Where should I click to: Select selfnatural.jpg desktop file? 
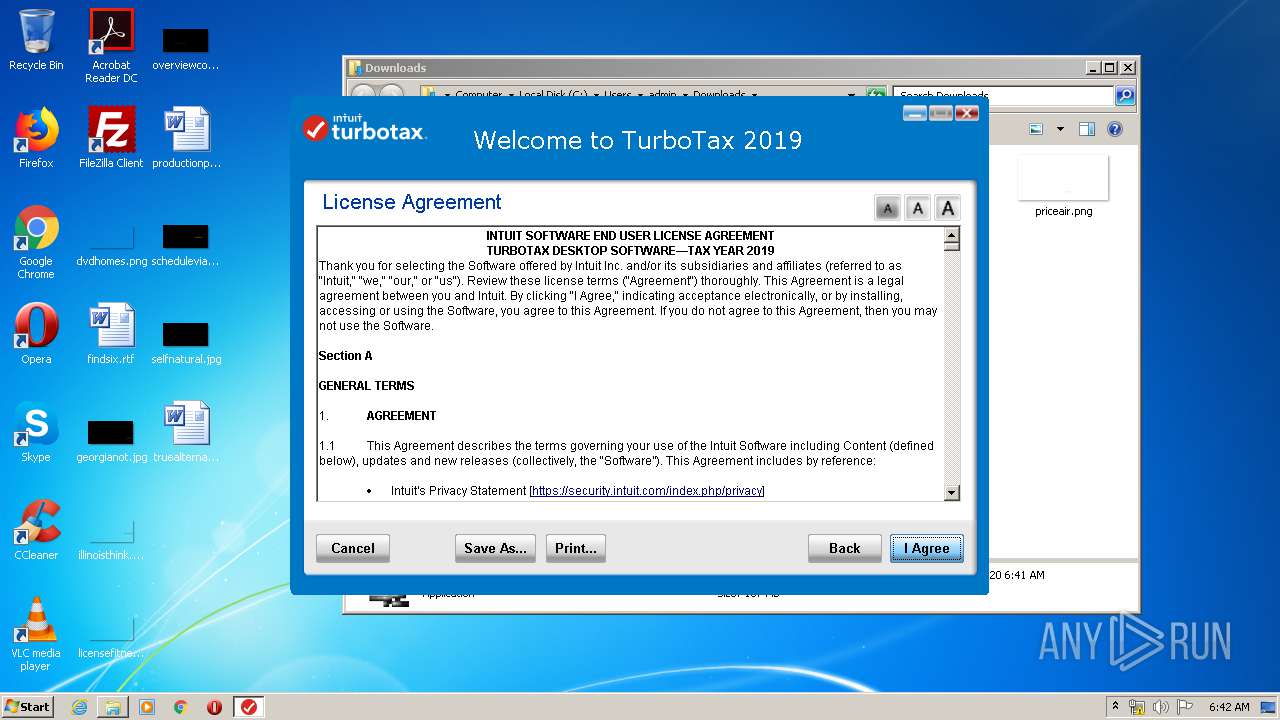pyautogui.click(x=186, y=341)
